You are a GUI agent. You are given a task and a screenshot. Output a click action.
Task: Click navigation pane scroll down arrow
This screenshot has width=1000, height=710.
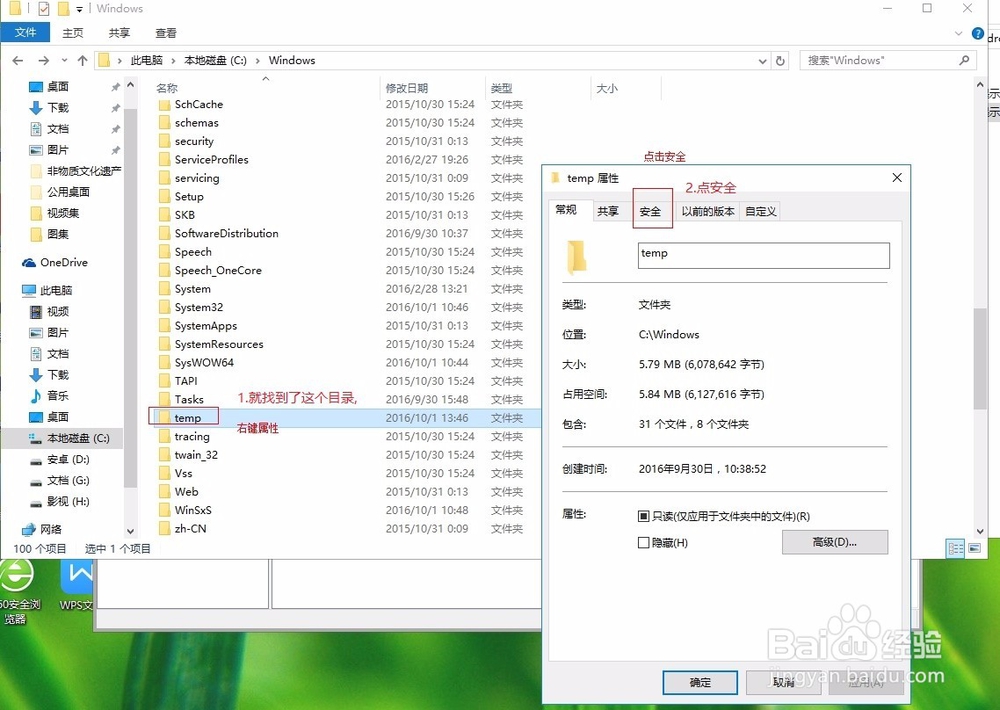(x=130, y=531)
